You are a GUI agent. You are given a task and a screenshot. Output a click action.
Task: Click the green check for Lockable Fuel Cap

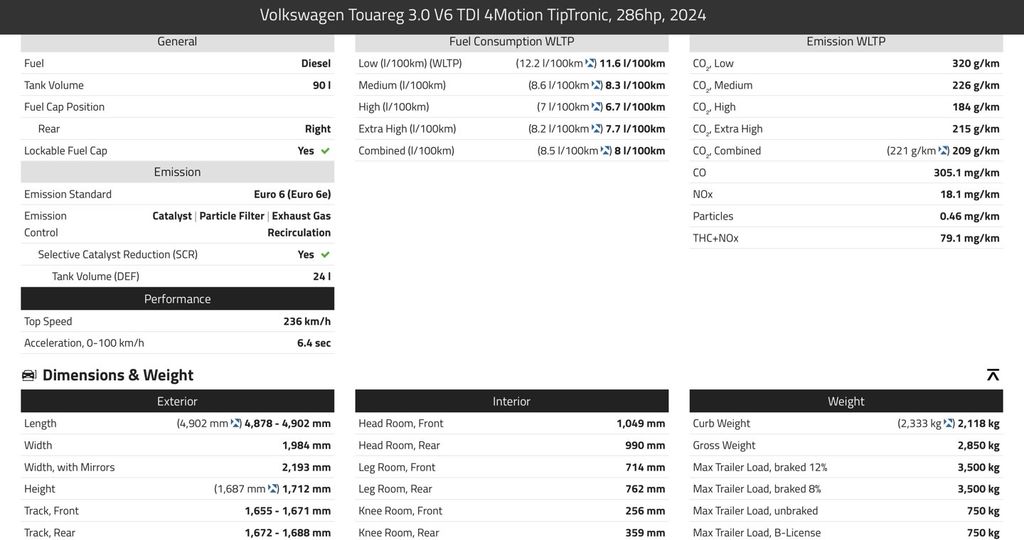tap(325, 151)
